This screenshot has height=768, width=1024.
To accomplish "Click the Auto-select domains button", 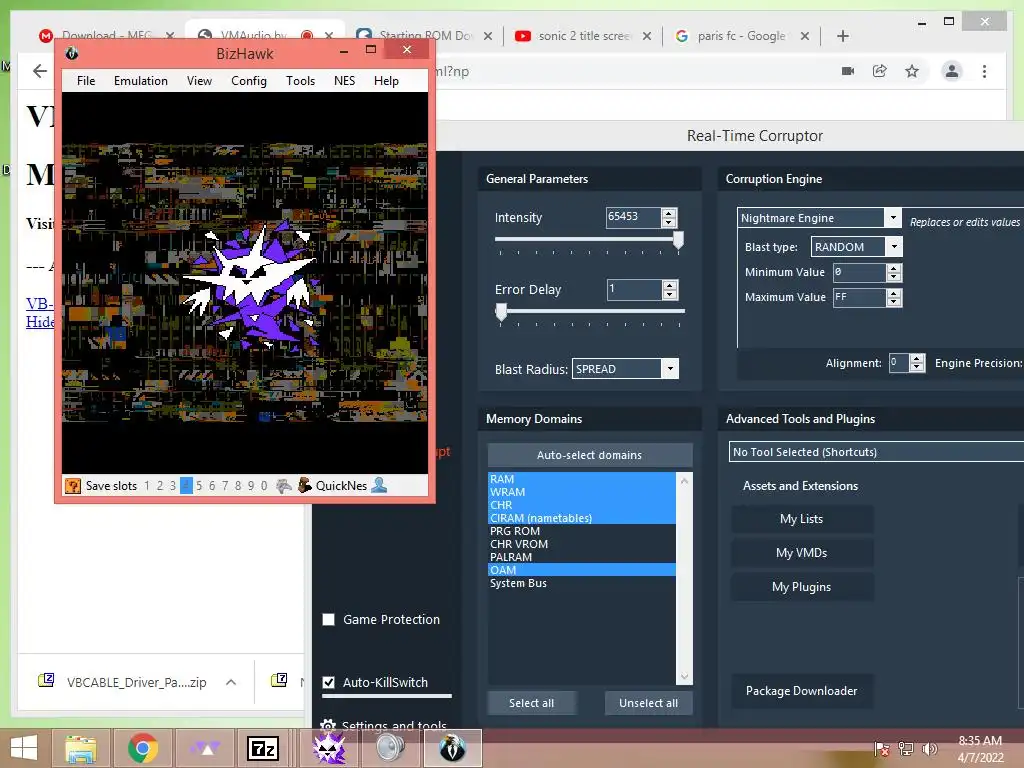I will [x=590, y=455].
